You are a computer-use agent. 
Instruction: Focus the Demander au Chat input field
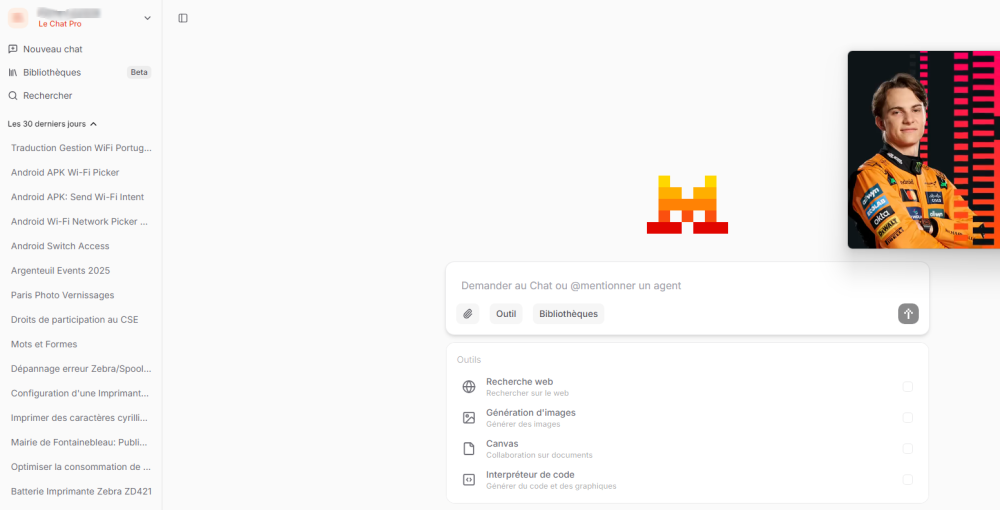687,286
